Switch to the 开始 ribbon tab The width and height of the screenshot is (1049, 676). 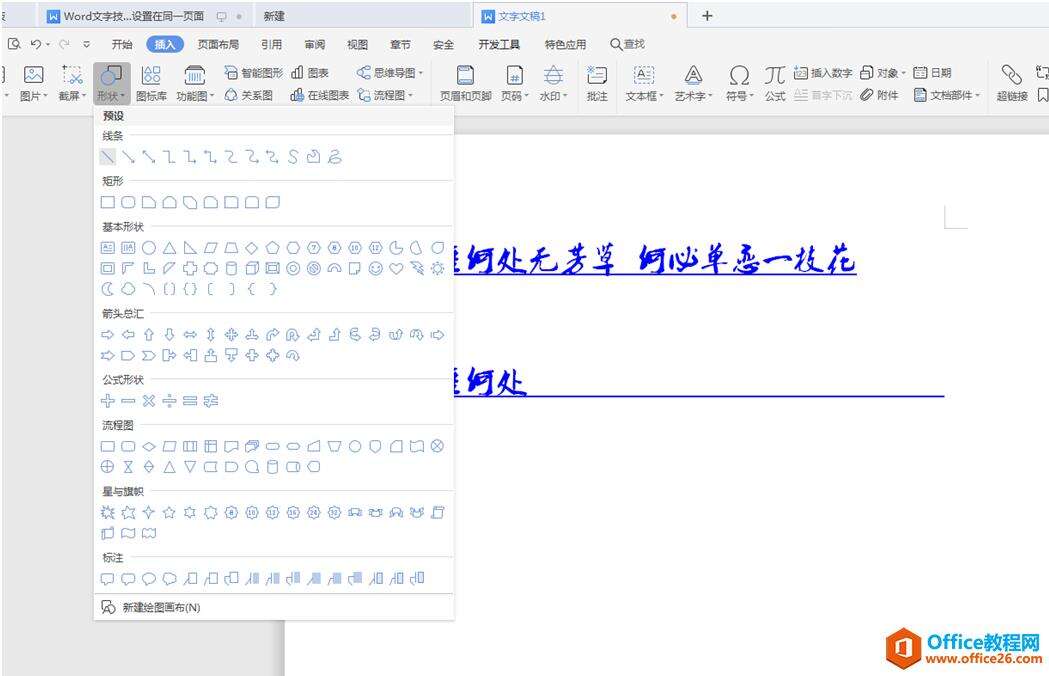(122, 44)
